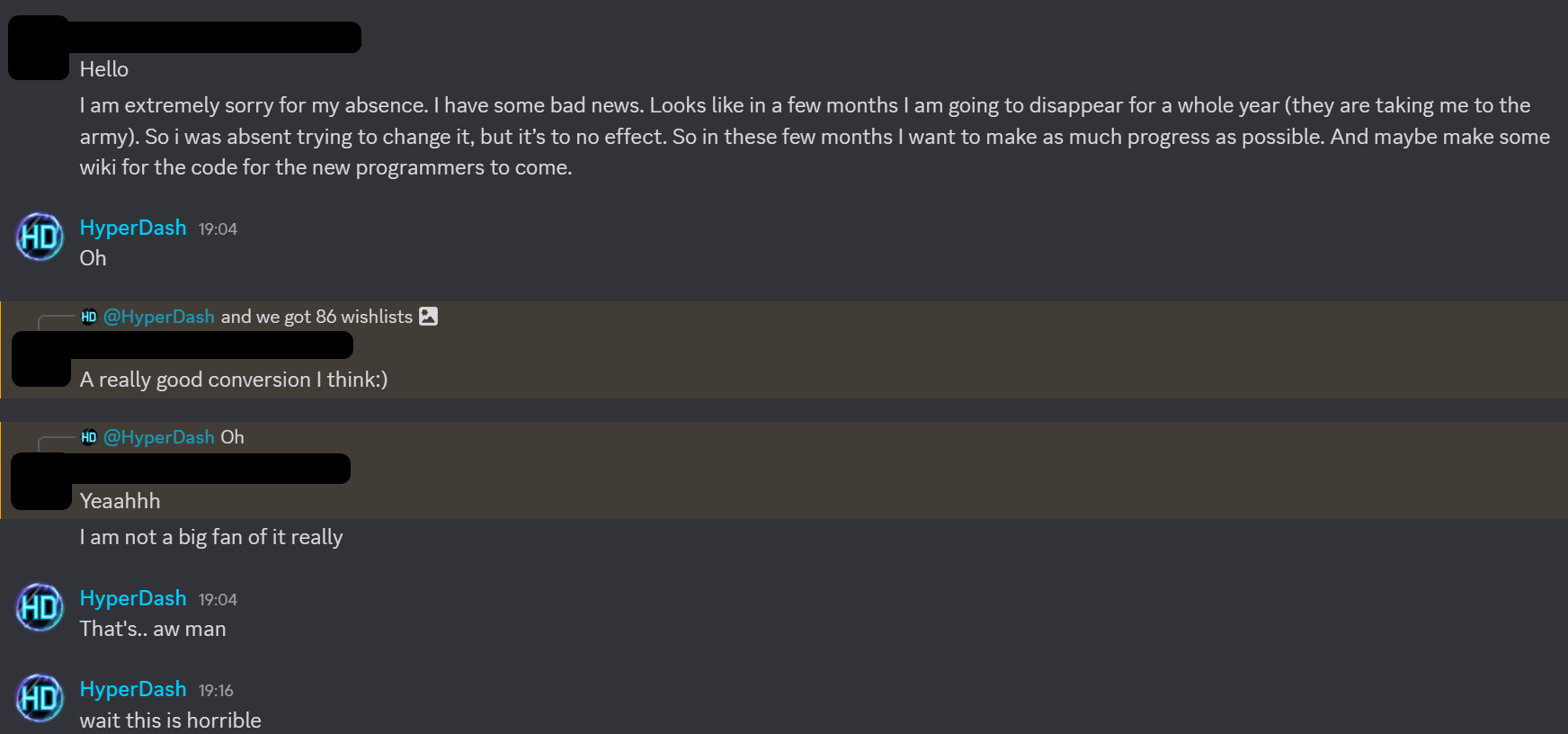Click the 19:16 timestamp
The width and height of the screenshot is (1568, 734).
click(x=216, y=690)
